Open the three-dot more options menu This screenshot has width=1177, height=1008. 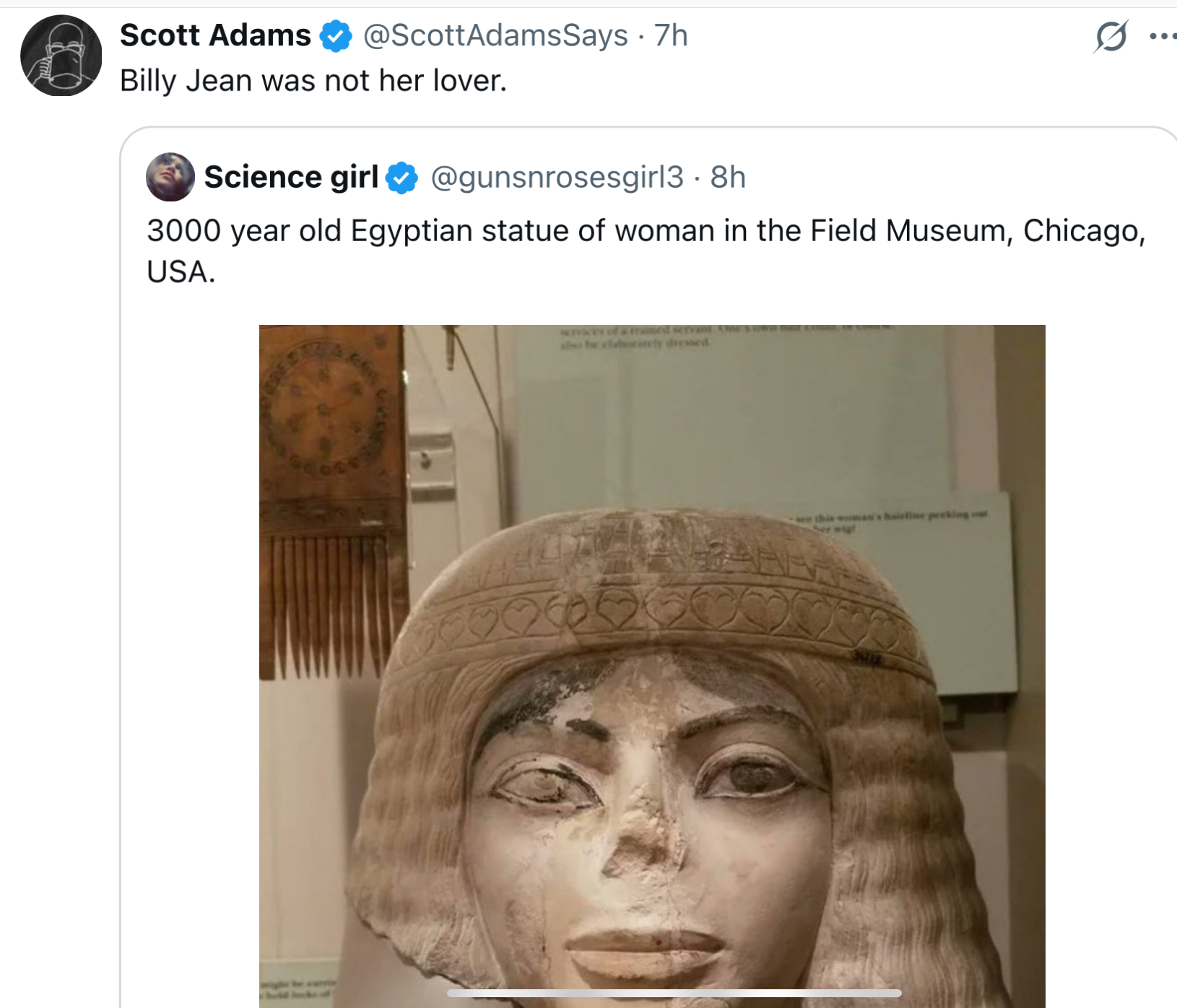click(1162, 36)
